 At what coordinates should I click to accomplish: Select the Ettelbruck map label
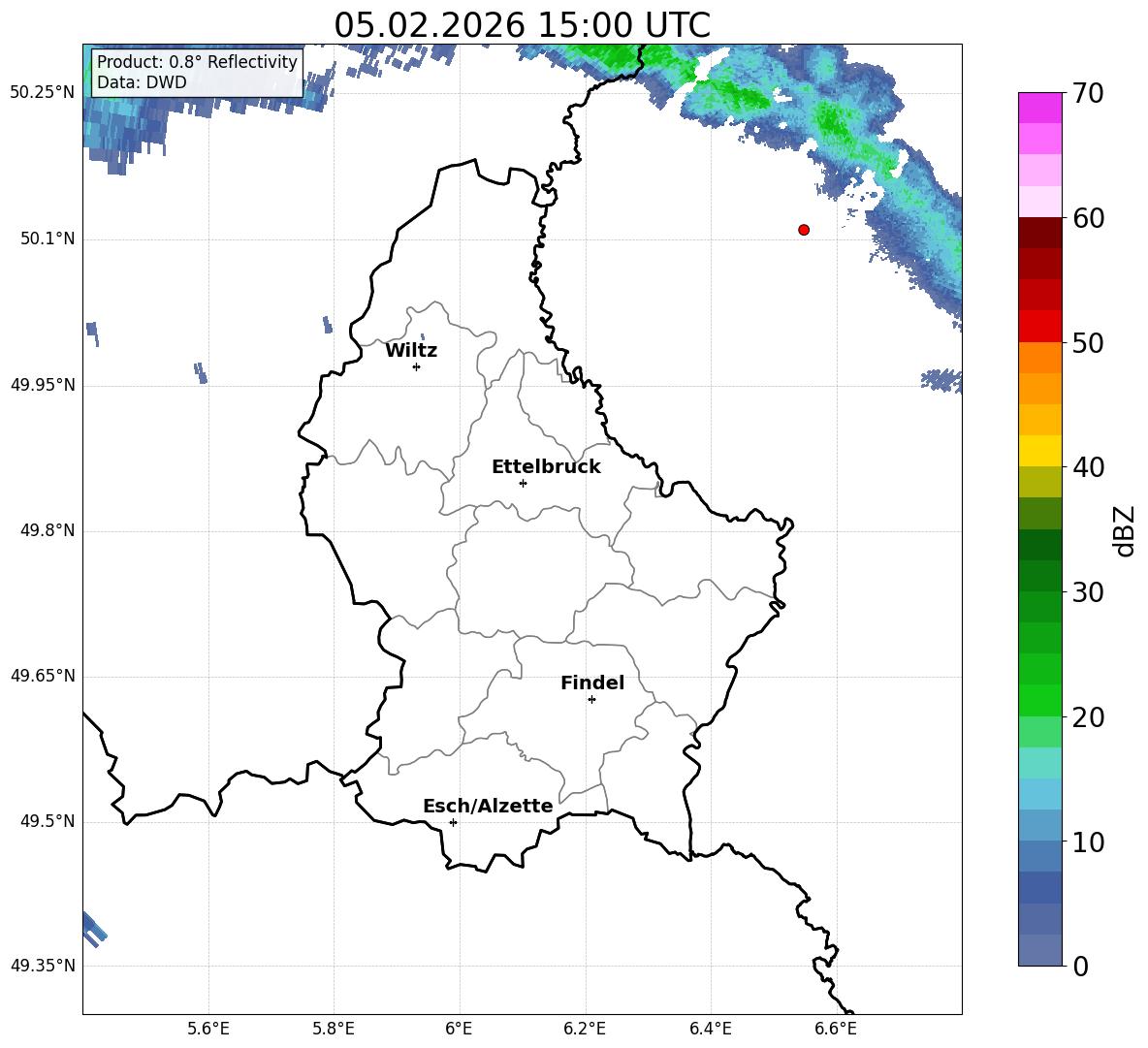pyautogui.click(x=546, y=467)
